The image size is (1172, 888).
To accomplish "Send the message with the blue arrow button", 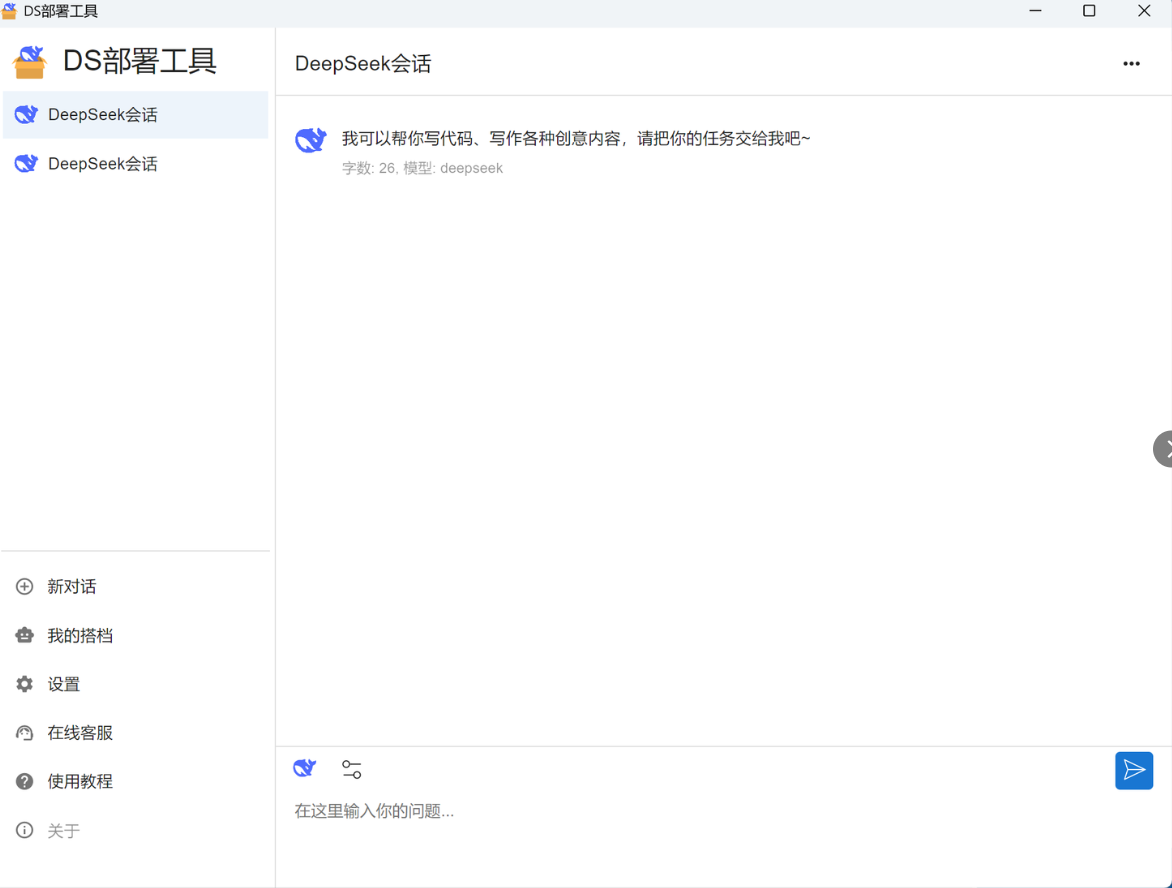I will click(x=1134, y=770).
